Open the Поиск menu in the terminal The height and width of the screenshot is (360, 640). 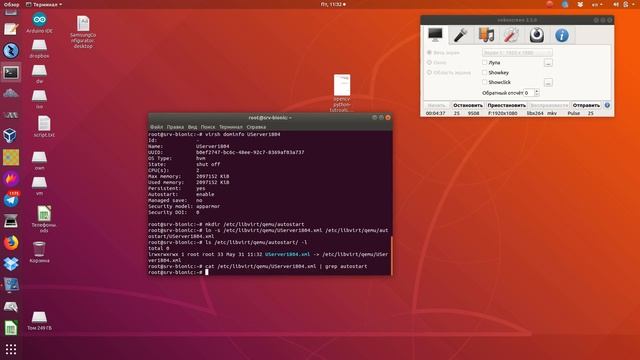(x=208, y=127)
